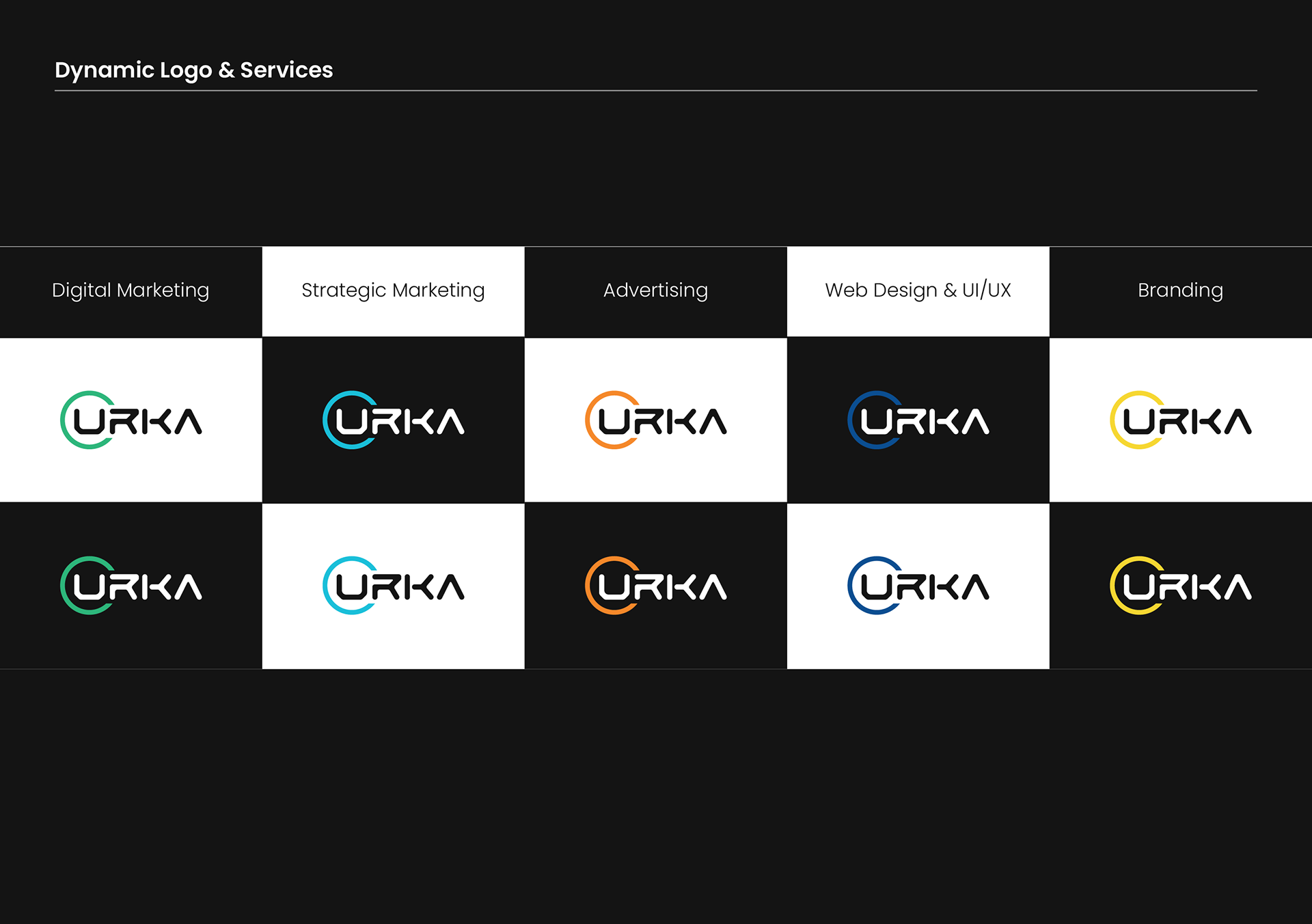This screenshot has width=1312, height=924.
Task: Click the orange URKA logo on black
Action: (656, 586)
